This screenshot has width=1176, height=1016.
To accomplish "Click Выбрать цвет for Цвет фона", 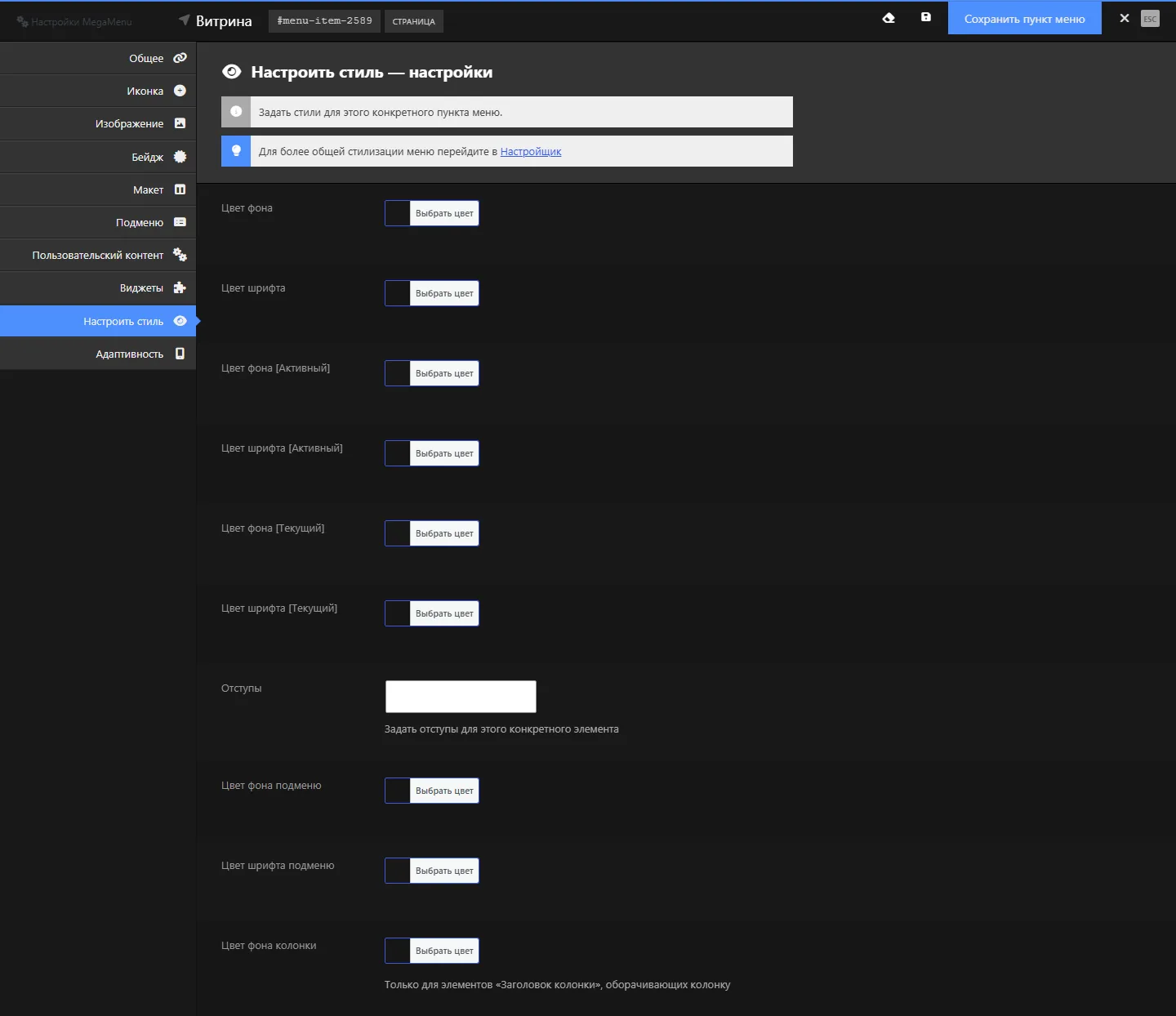I will pyautogui.click(x=444, y=213).
